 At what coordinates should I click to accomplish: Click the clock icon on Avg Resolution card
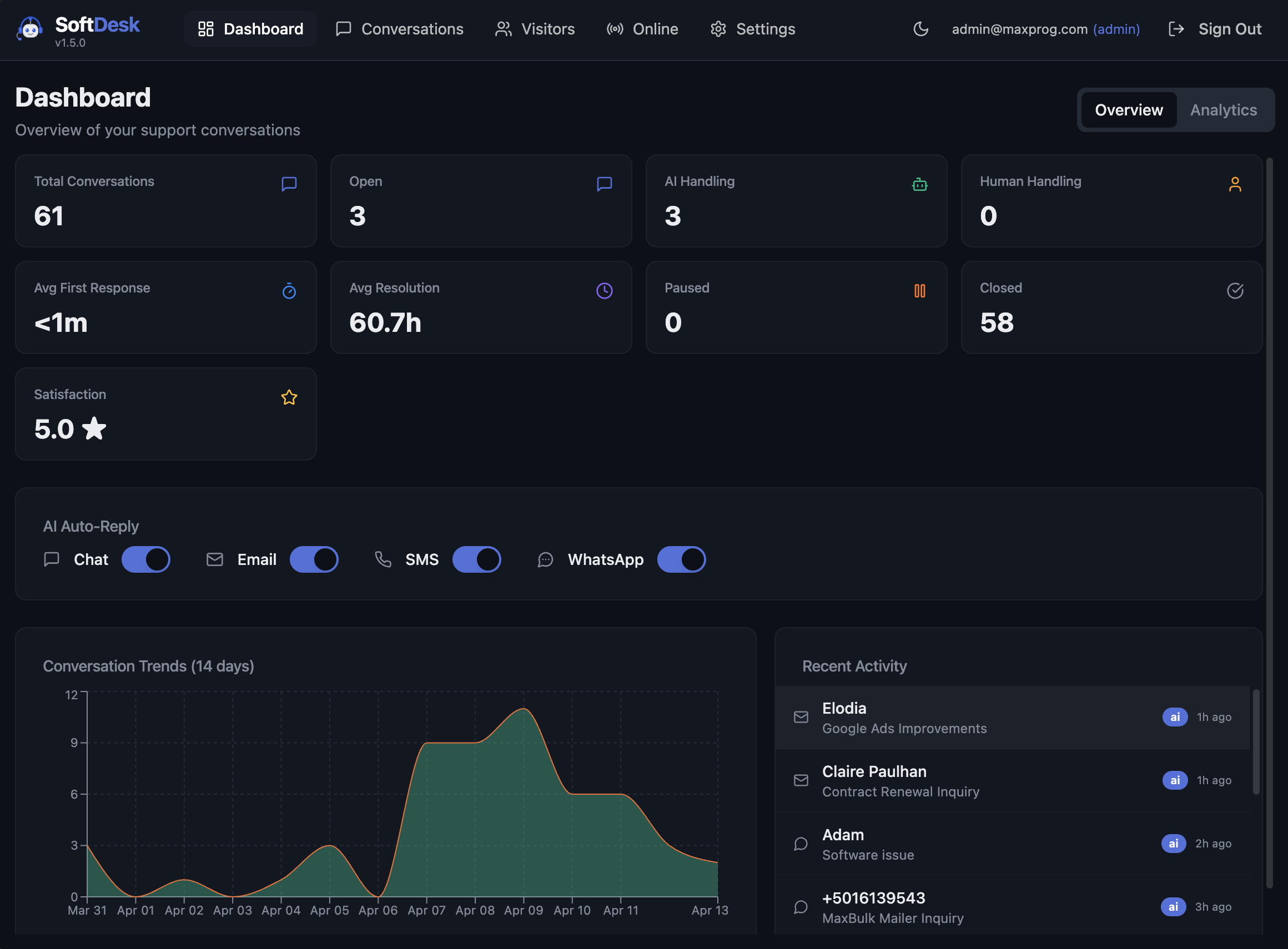pos(604,291)
